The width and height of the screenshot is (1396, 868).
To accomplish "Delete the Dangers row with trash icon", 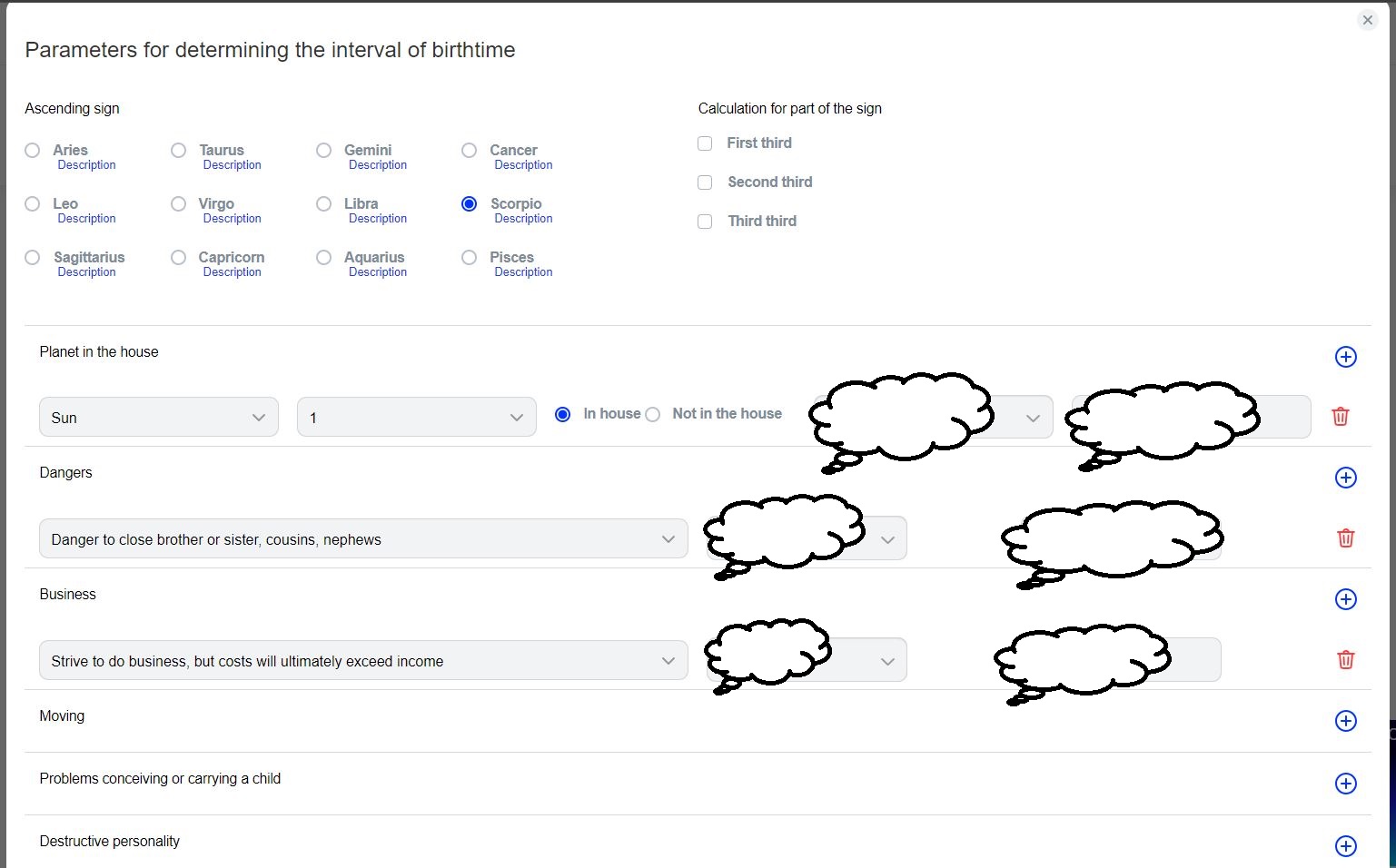I will pyautogui.click(x=1345, y=538).
